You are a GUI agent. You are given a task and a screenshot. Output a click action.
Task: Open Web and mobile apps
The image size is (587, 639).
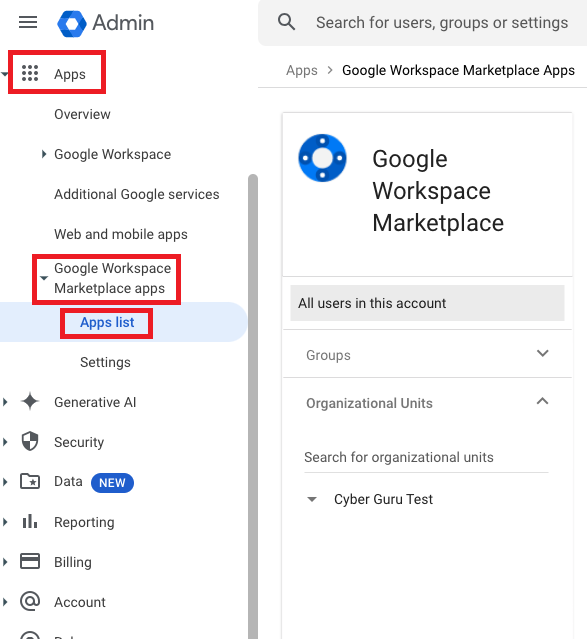pyautogui.click(x=121, y=234)
